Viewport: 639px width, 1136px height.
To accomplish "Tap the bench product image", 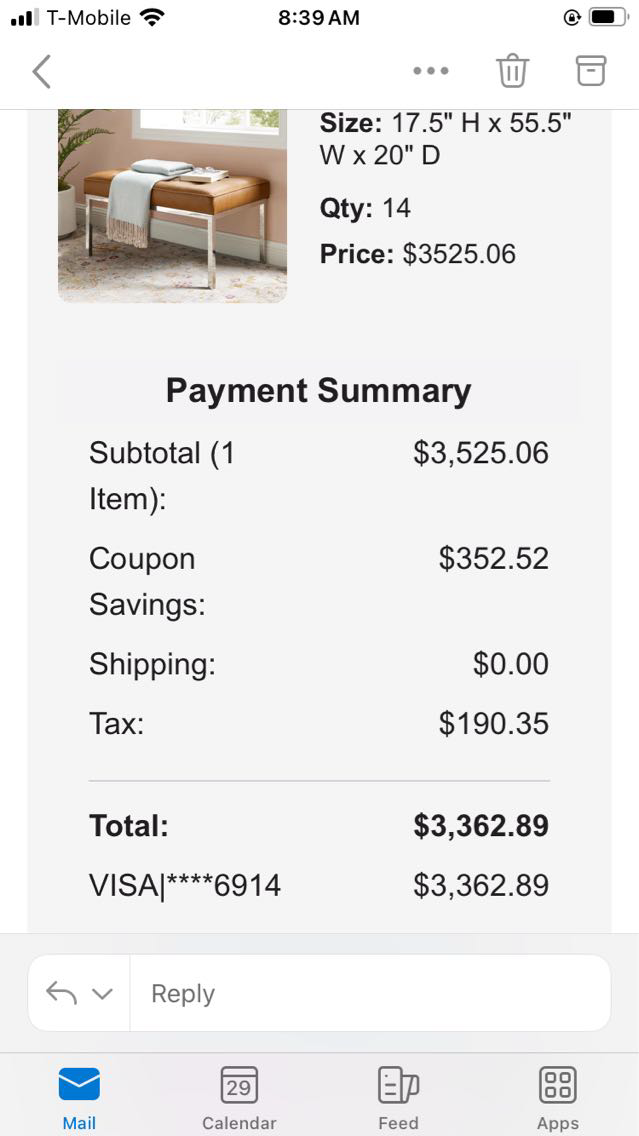I will click(x=172, y=205).
